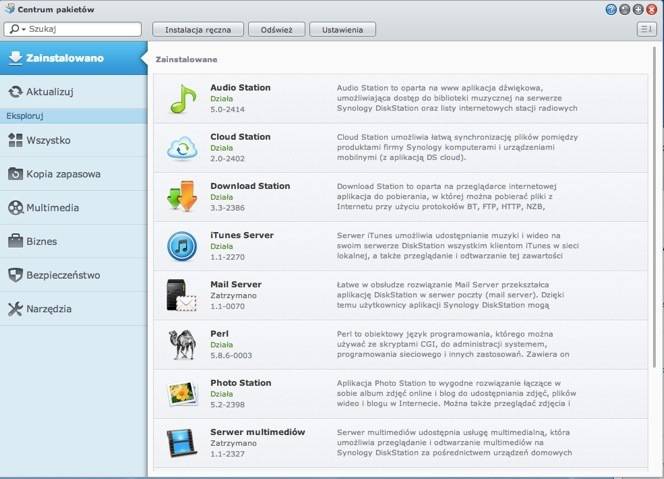
Task: Open the Perl package title
Action: coord(219,333)
